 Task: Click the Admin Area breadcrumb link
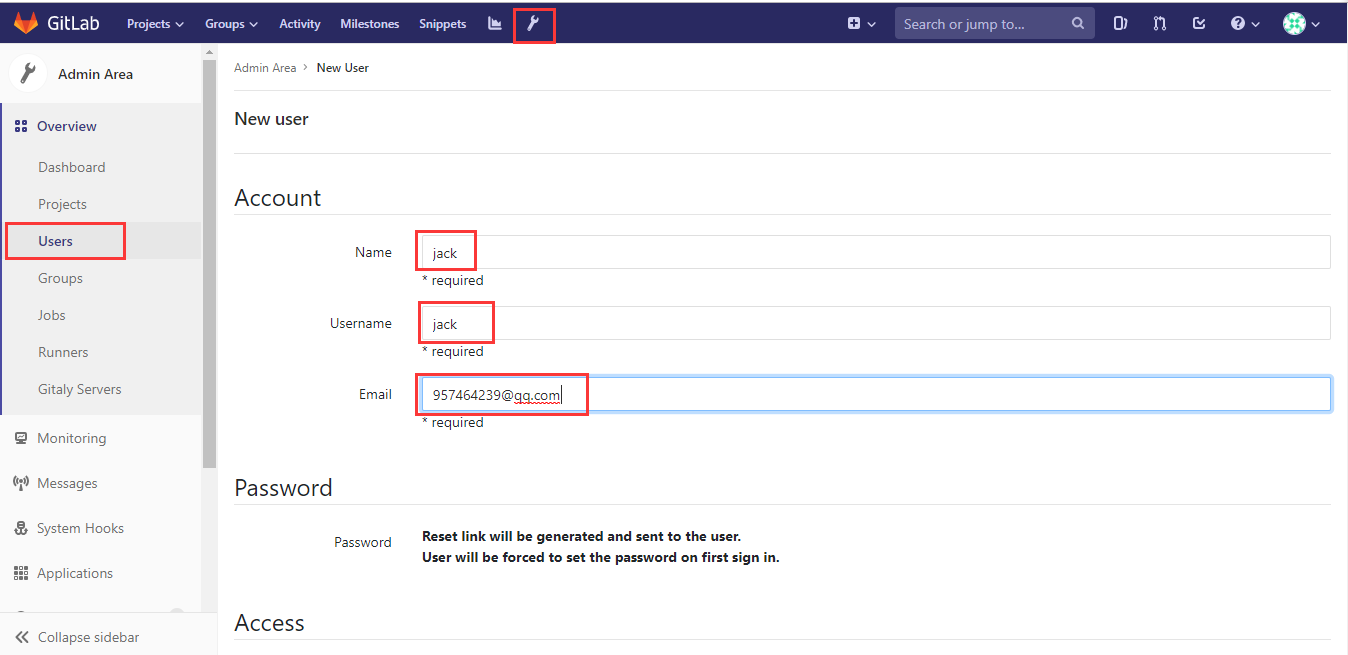(265, 68)
